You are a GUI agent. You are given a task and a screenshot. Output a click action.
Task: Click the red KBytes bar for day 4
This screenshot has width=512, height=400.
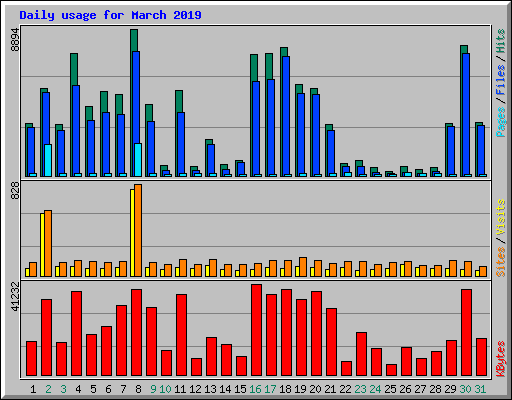[76, 334]
